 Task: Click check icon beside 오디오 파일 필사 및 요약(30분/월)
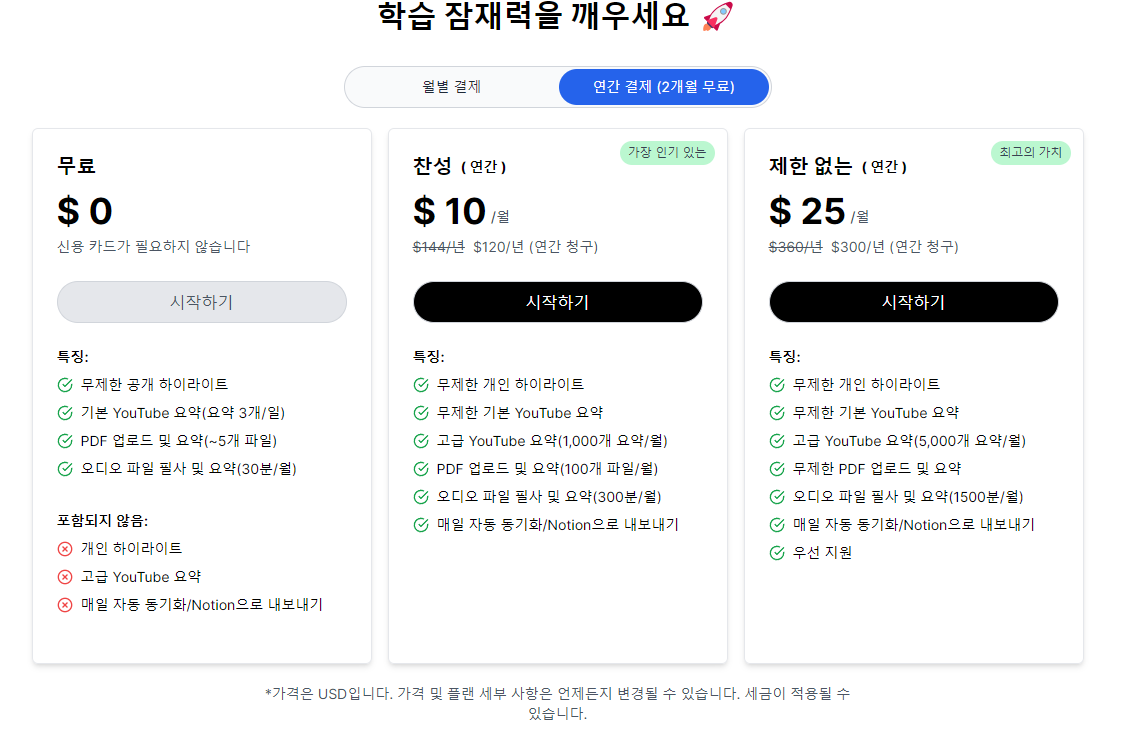[x=65, y=469]
